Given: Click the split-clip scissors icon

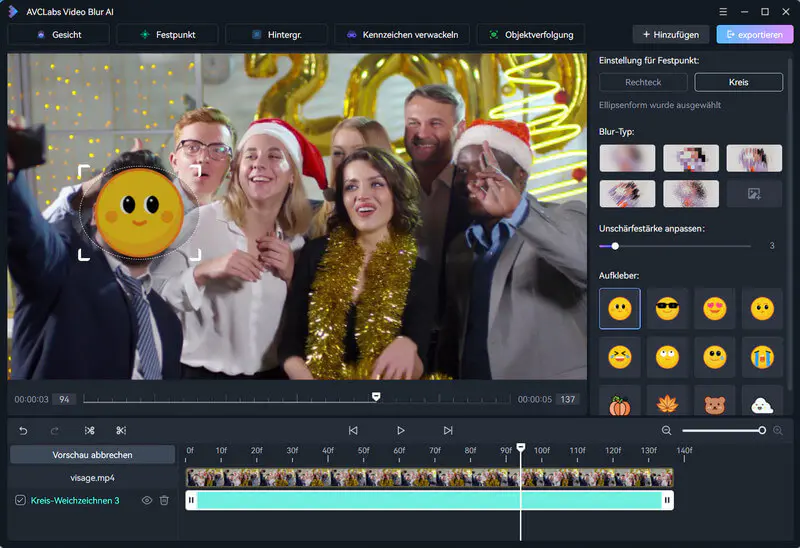Looking at the screenshot, I should (x=90, y=431).
